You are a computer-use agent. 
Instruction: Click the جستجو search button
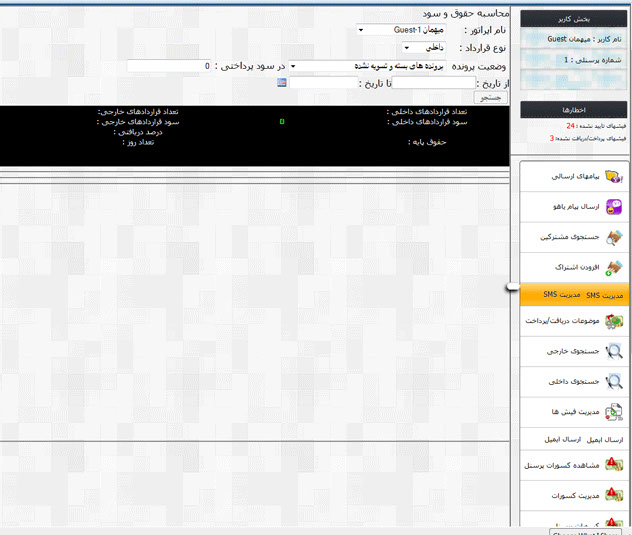pos(491,98)
